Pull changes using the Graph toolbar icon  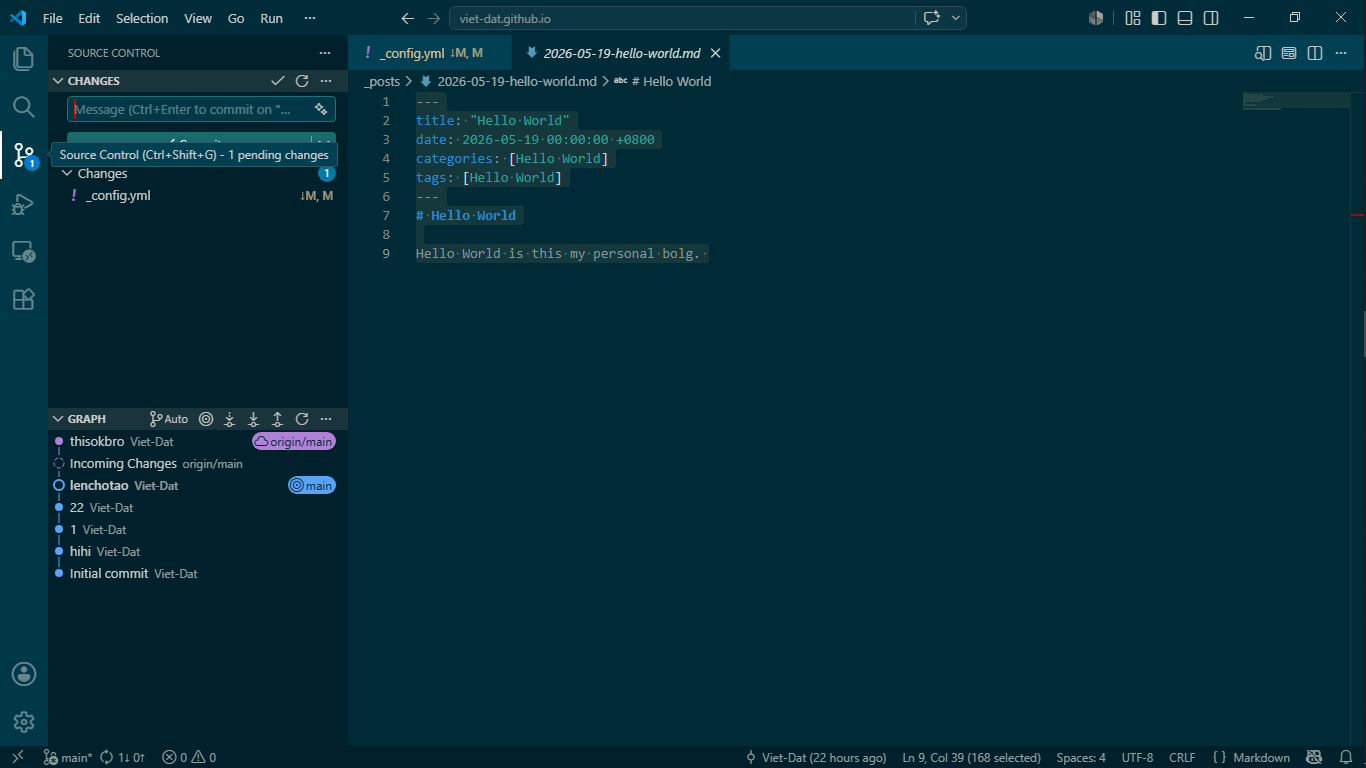[x=254, y=419]
